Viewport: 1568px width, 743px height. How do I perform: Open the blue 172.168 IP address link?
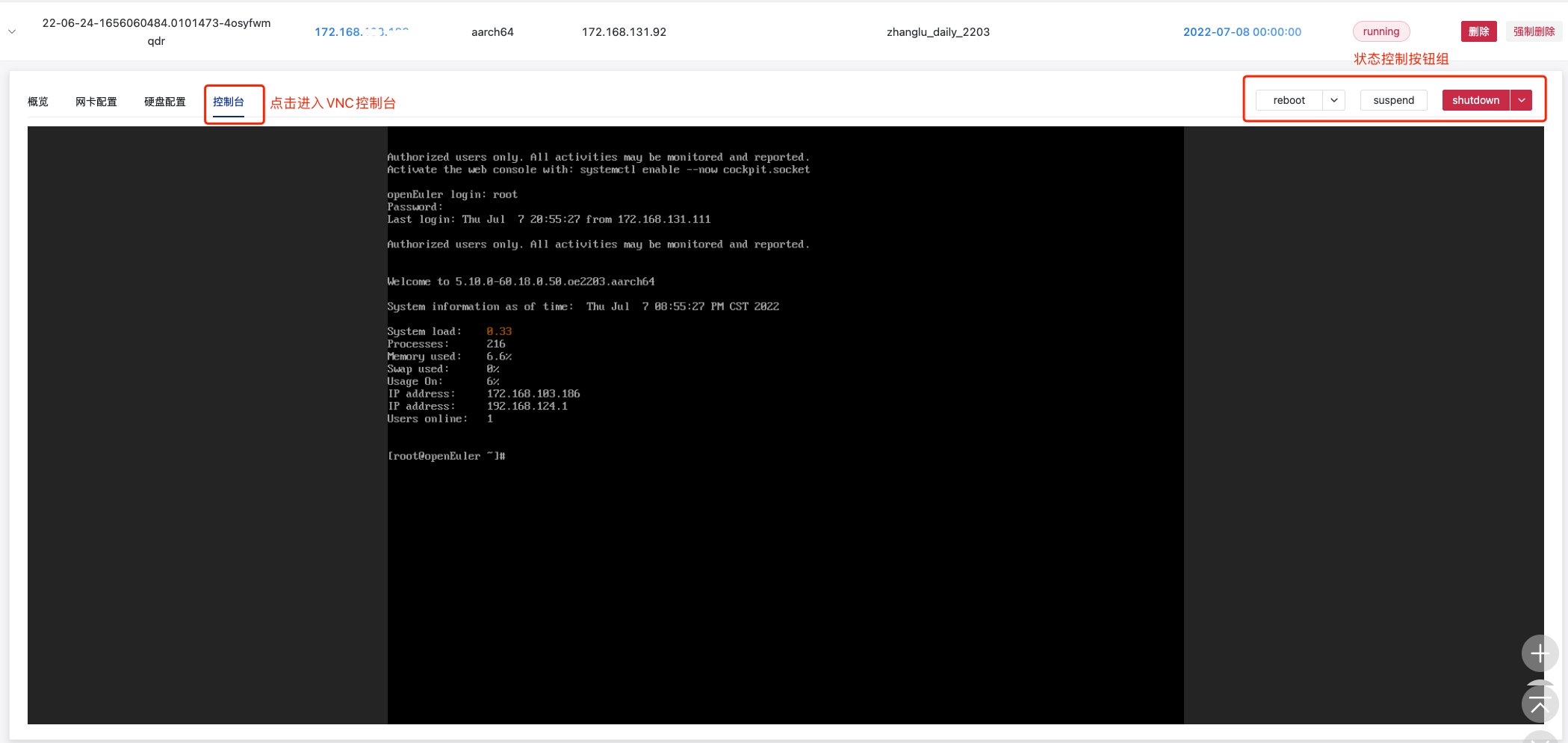tap(361, 32)
